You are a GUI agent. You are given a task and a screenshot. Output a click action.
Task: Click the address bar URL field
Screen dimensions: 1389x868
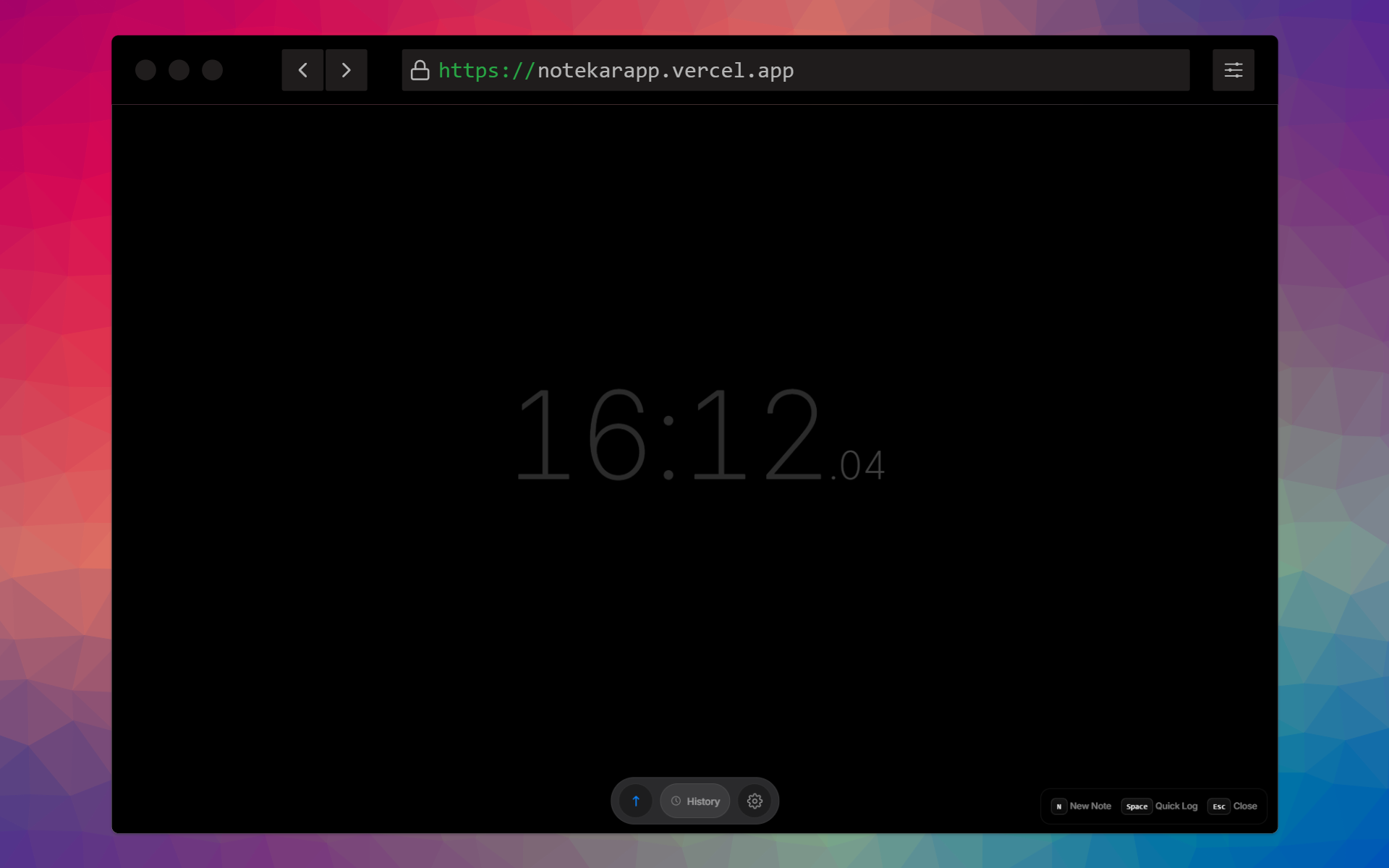[795, 70]
